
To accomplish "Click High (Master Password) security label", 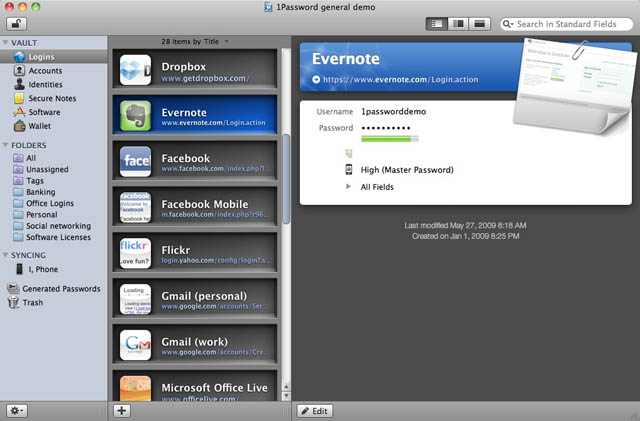I will [407, 170].
